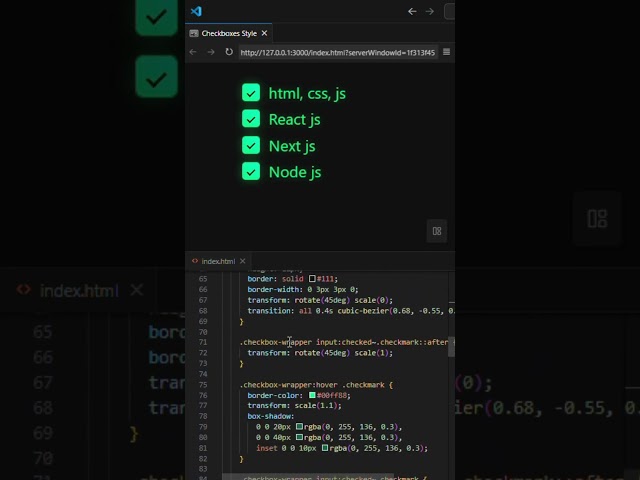This screenshot has width=640, height=480.
Task: Reload the preview page
Action: point(229,52)
